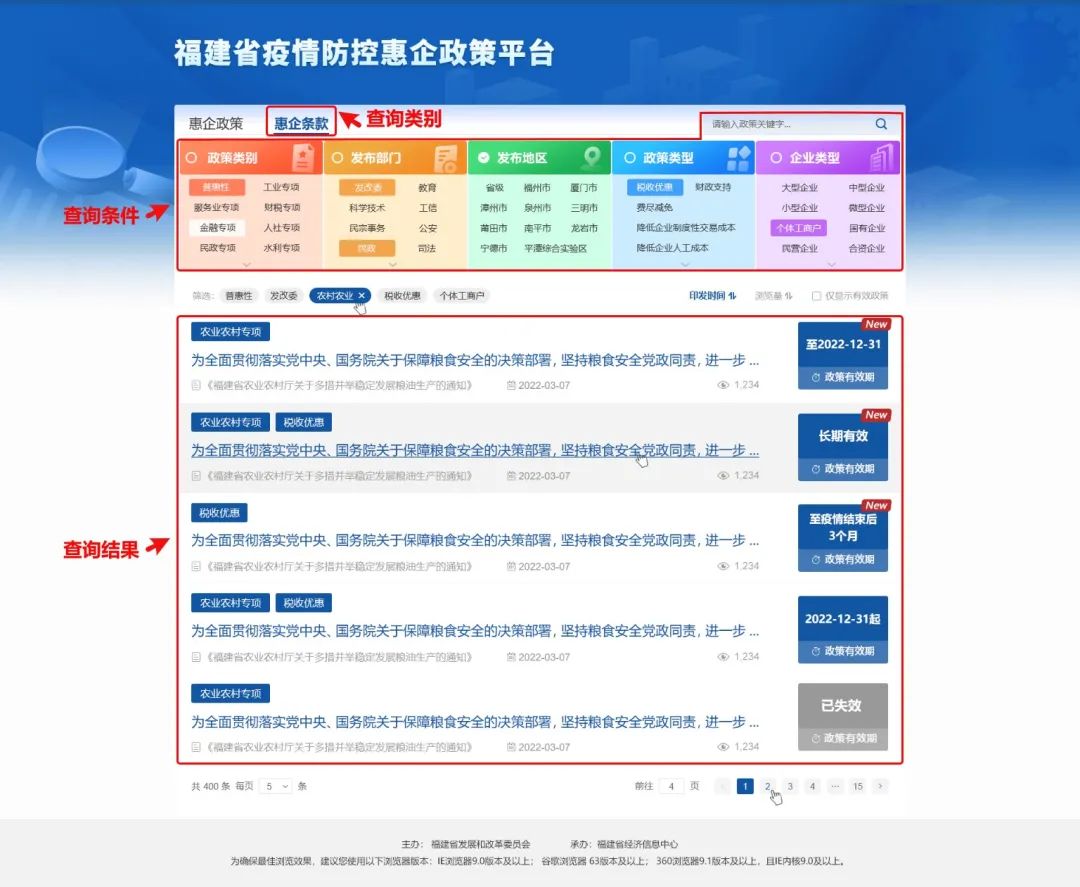Click the 政策类别 document icon

click(302, 158)
